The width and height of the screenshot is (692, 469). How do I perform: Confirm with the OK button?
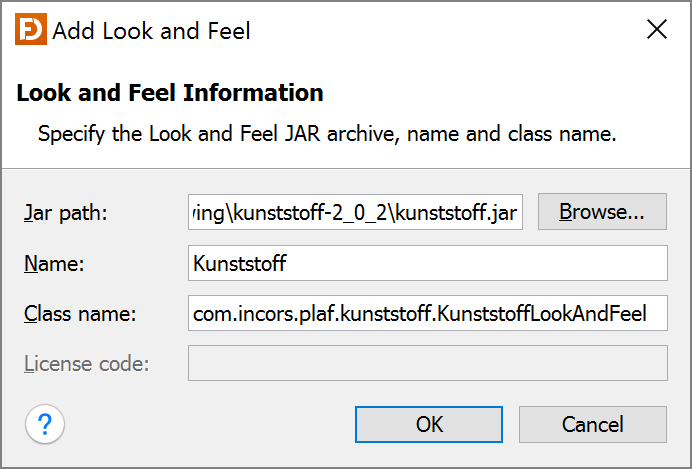coord(429,424)
